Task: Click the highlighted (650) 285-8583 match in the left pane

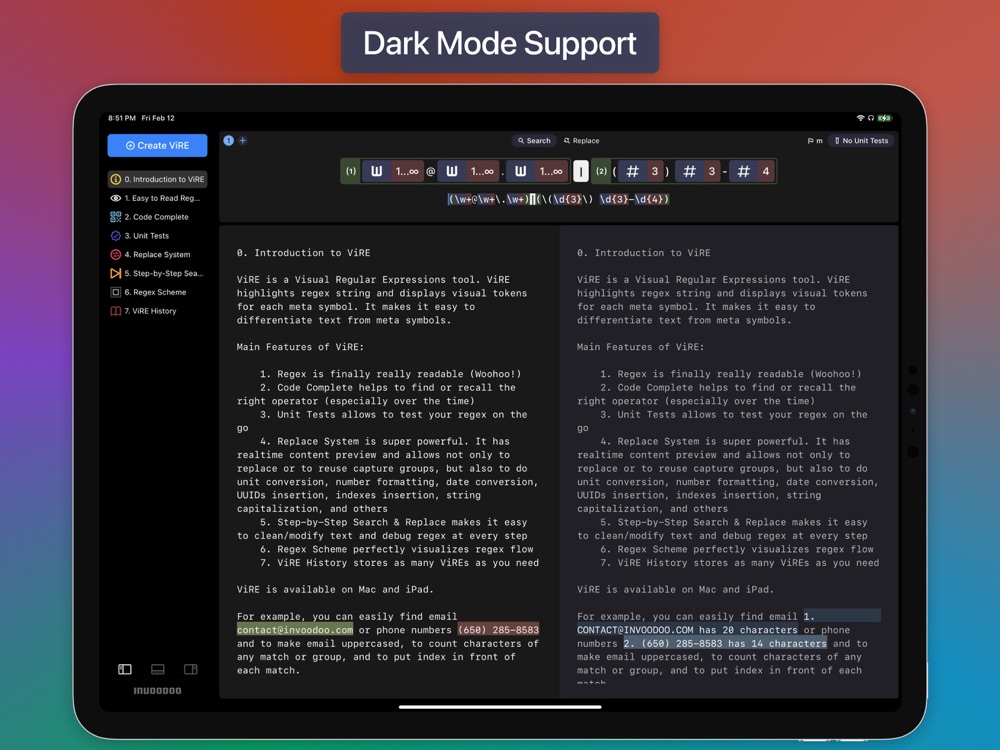Action: [499, 630]
